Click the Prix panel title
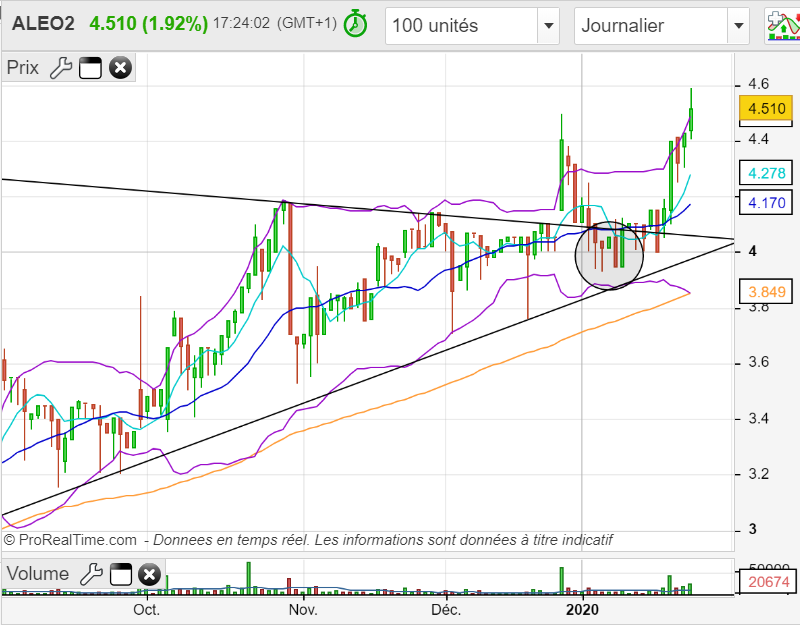Viewport: 800px width, 625px height. click(22, 67)
